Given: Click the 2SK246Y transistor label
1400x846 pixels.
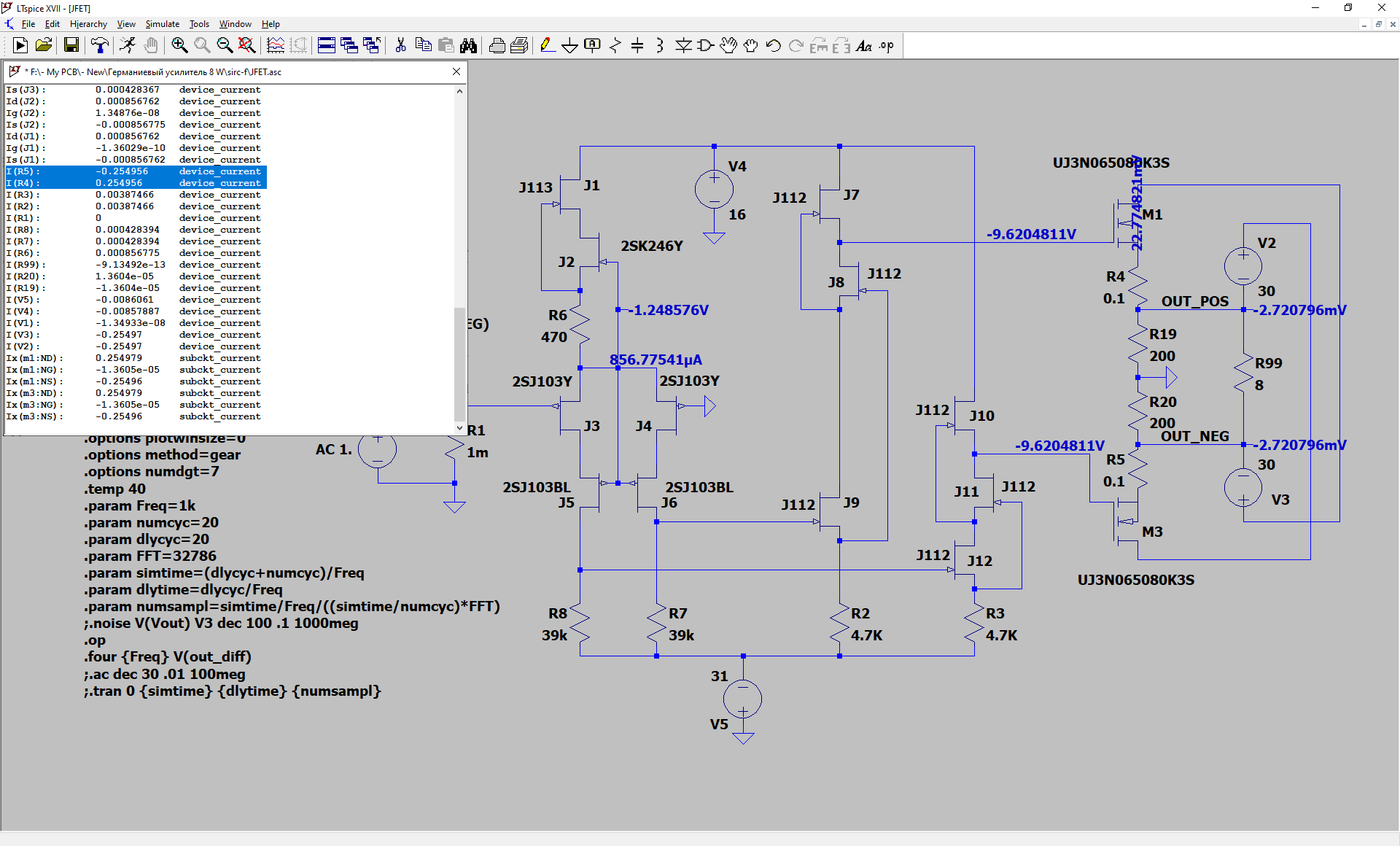Looking at the screenshot, I should point(652,246).
